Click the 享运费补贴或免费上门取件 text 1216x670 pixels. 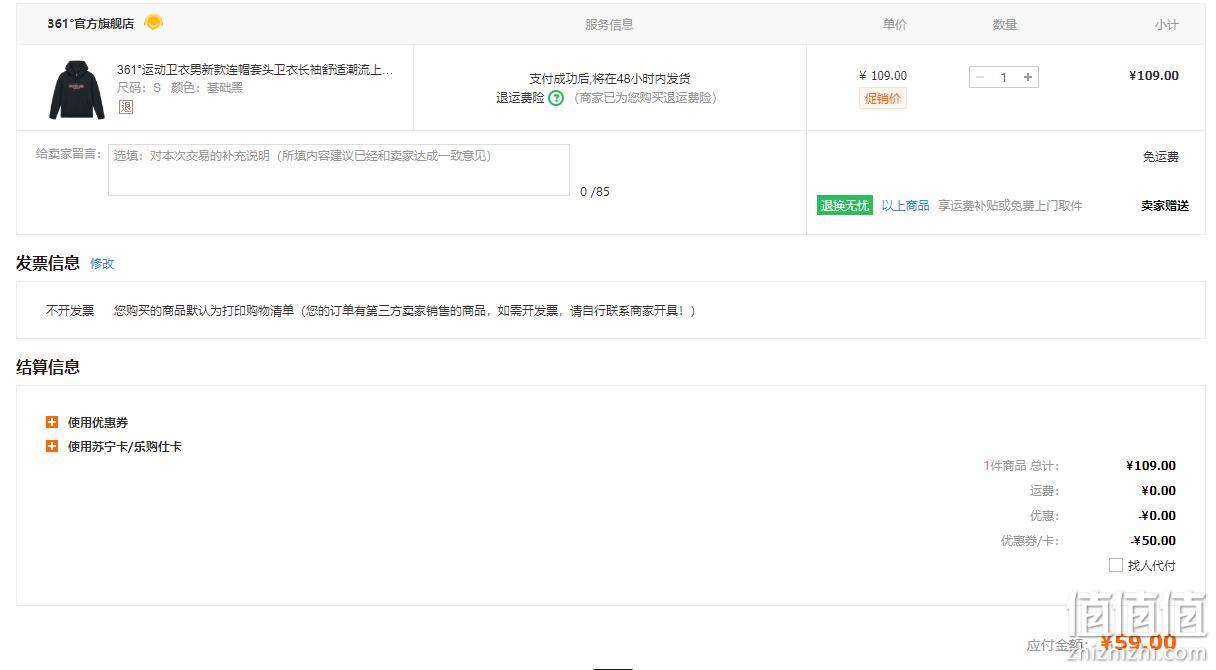tap(1010, 206)
